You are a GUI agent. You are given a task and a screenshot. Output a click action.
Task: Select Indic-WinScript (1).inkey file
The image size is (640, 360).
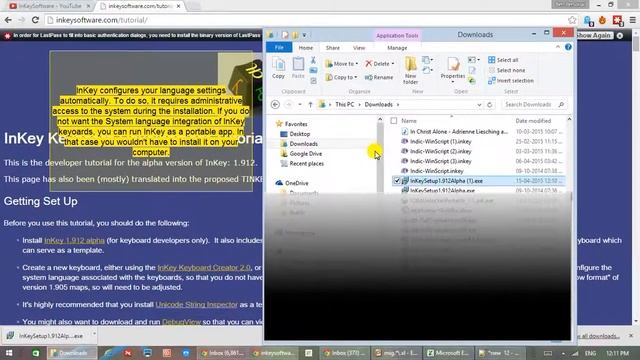[x=441, y=141]
